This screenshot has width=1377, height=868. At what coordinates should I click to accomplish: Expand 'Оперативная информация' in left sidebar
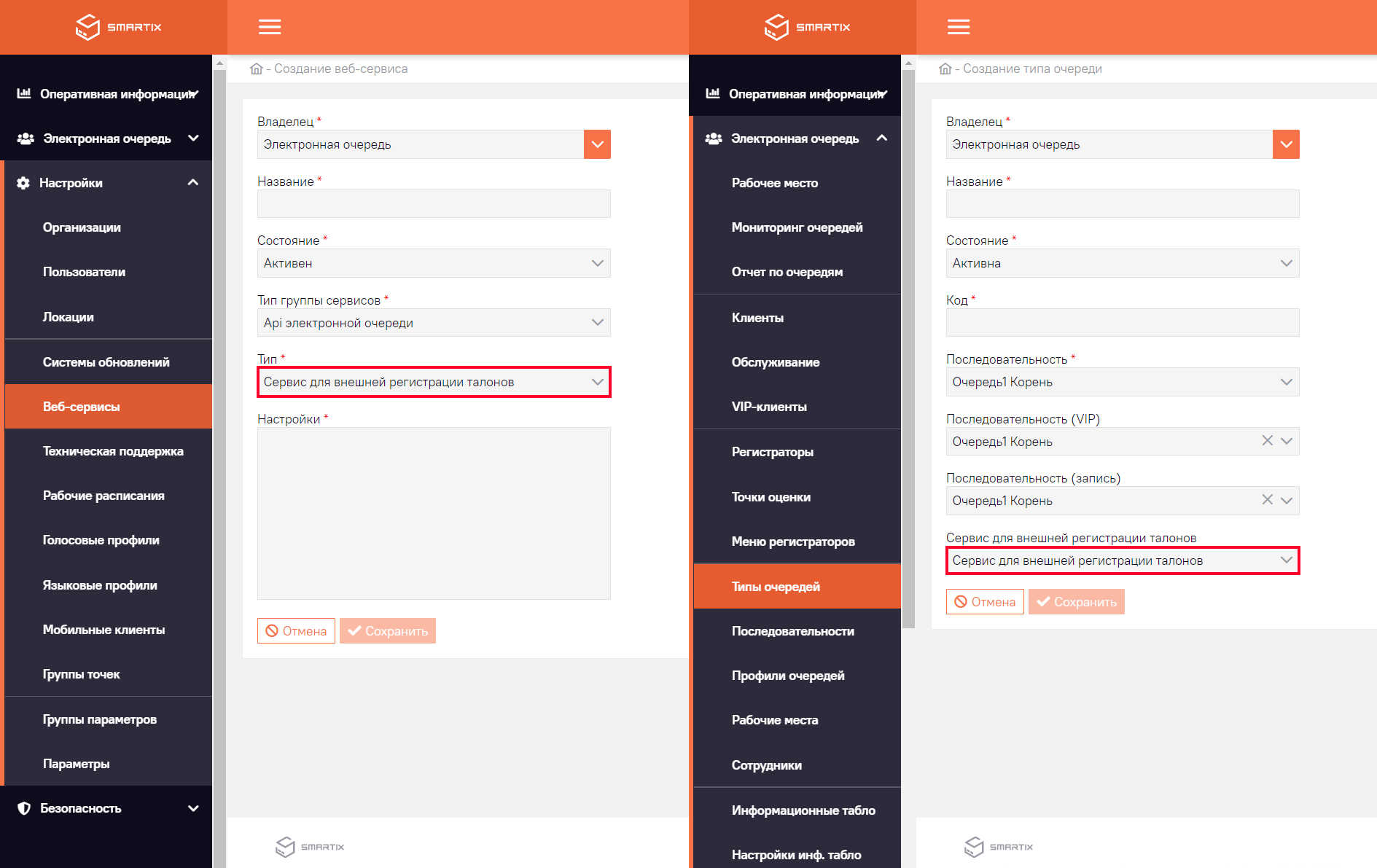coord(193,93)
